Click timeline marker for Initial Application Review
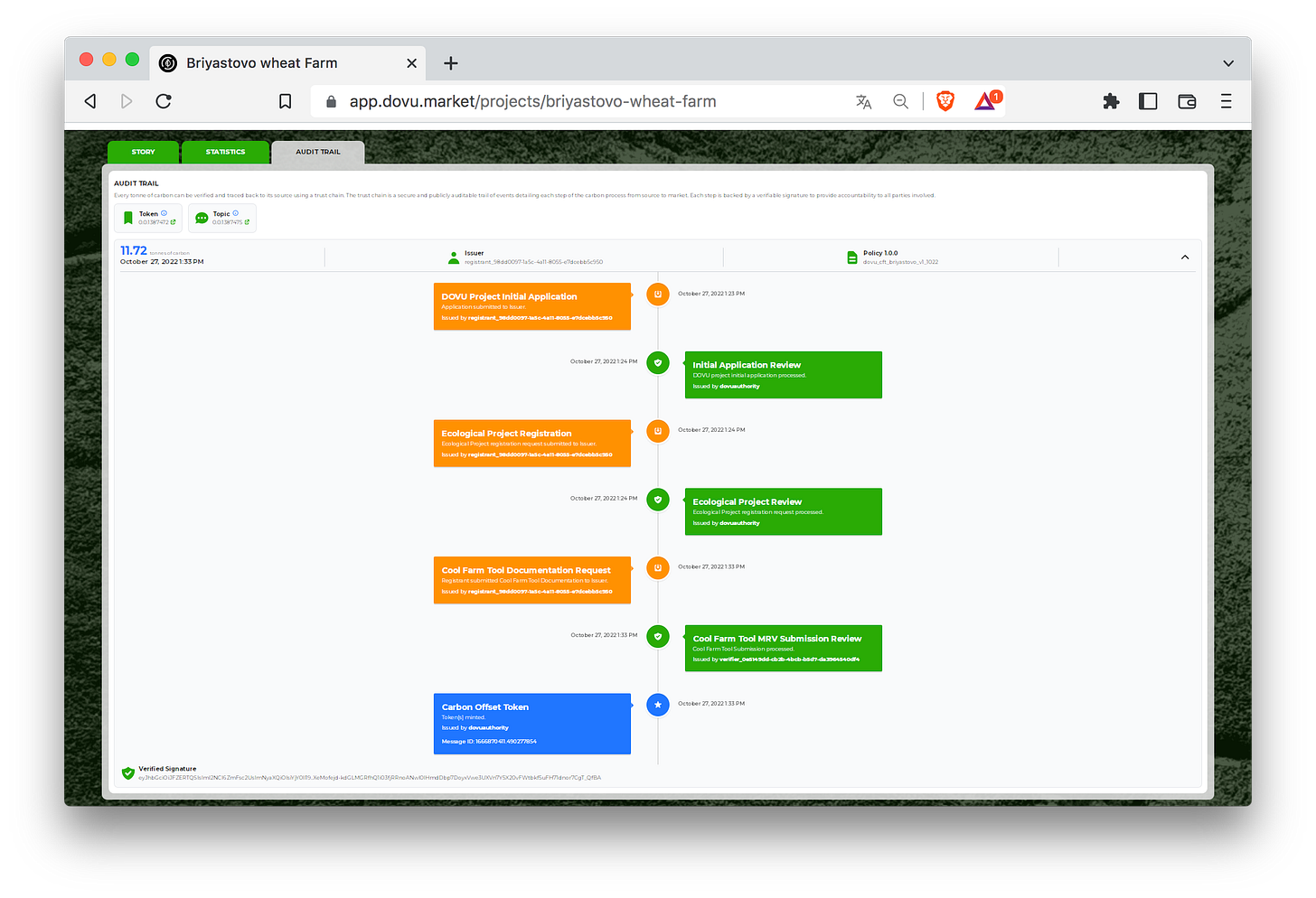 [658, 362]
